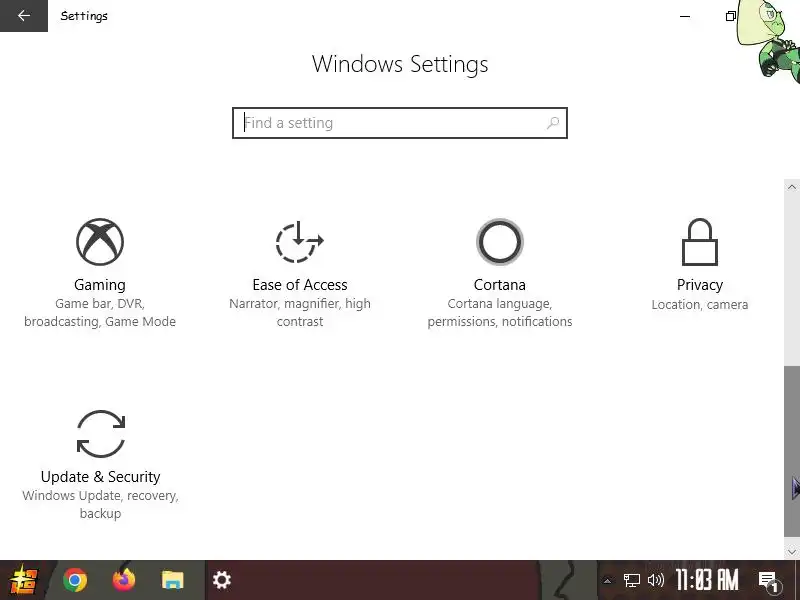Launch Firefox from the taskbar

tap(123, 579)
